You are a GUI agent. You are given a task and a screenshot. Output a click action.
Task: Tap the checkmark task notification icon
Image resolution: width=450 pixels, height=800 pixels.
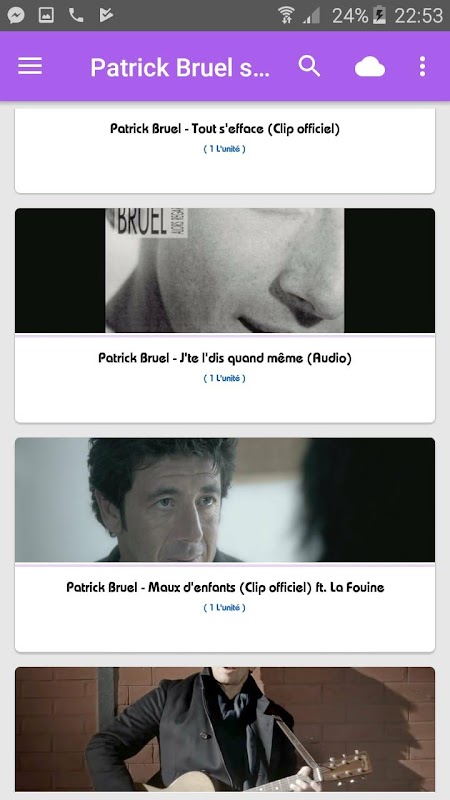tap(106, 15)
